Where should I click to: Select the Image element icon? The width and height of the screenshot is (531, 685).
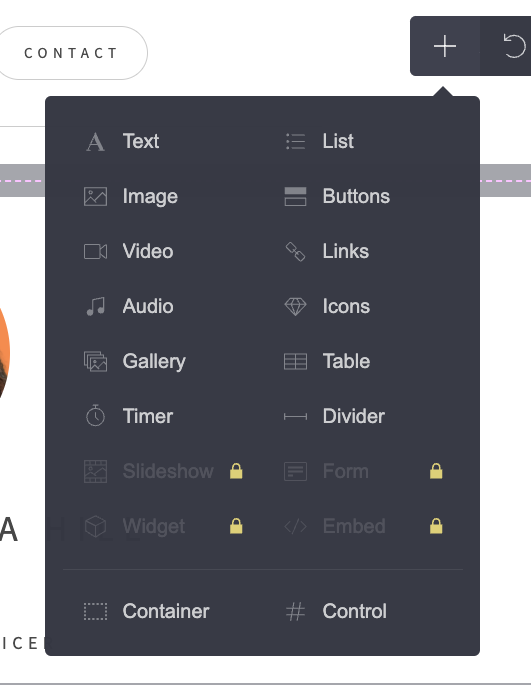[x=95, y=197]
